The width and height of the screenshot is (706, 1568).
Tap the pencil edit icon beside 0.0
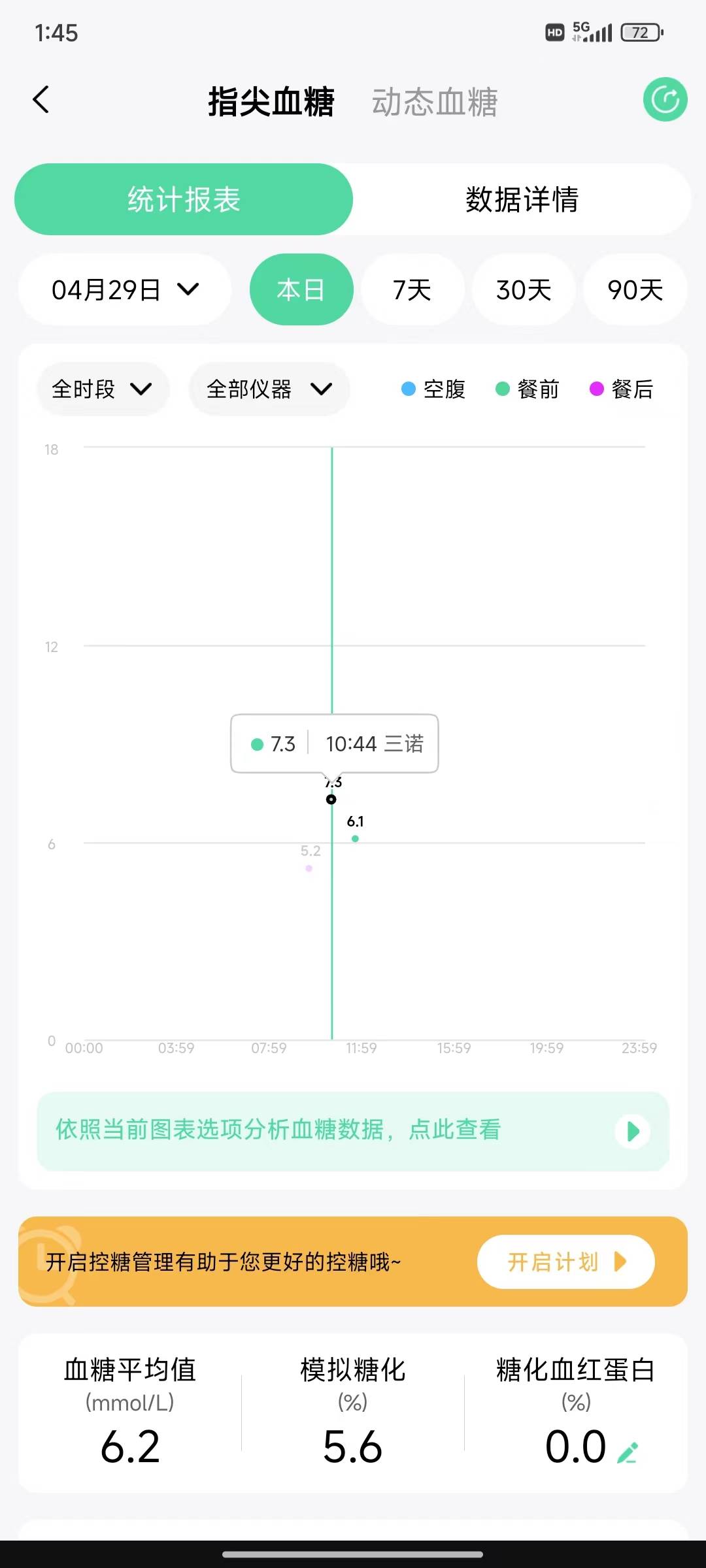point(628,1452)
